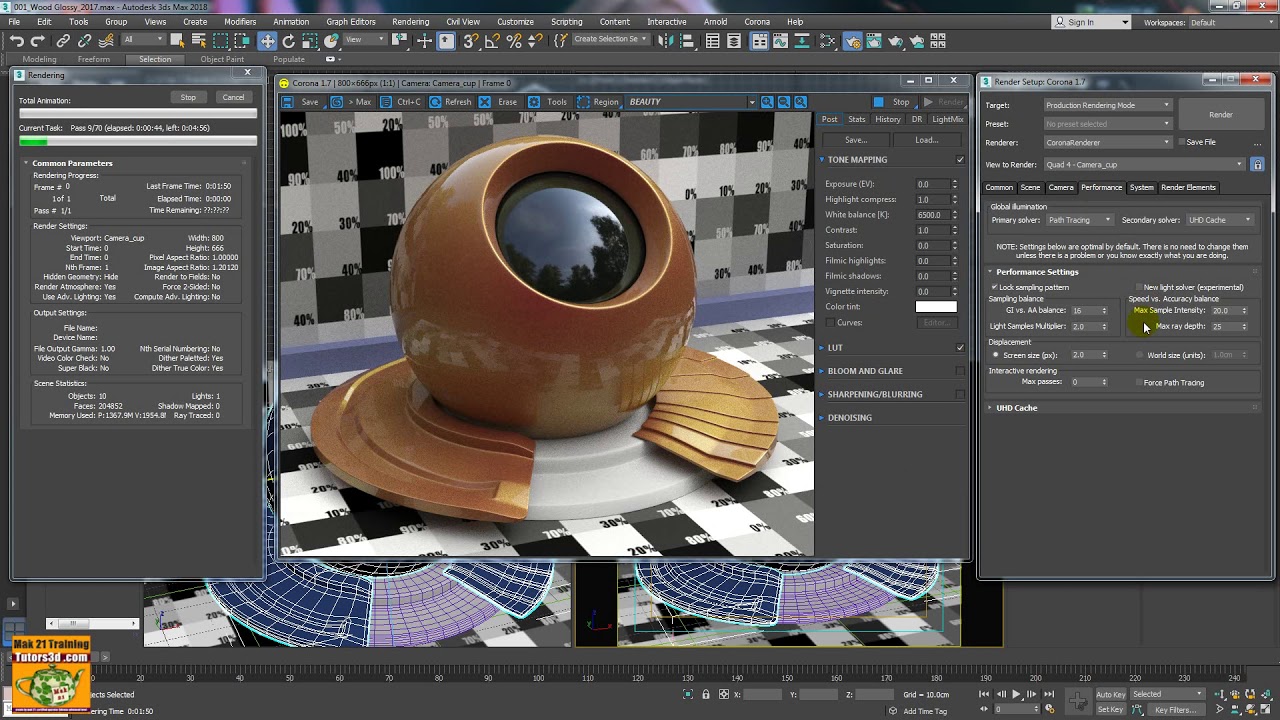Click the Key Filters... button
The image size is (1280, 720).
pos(1176,710)
